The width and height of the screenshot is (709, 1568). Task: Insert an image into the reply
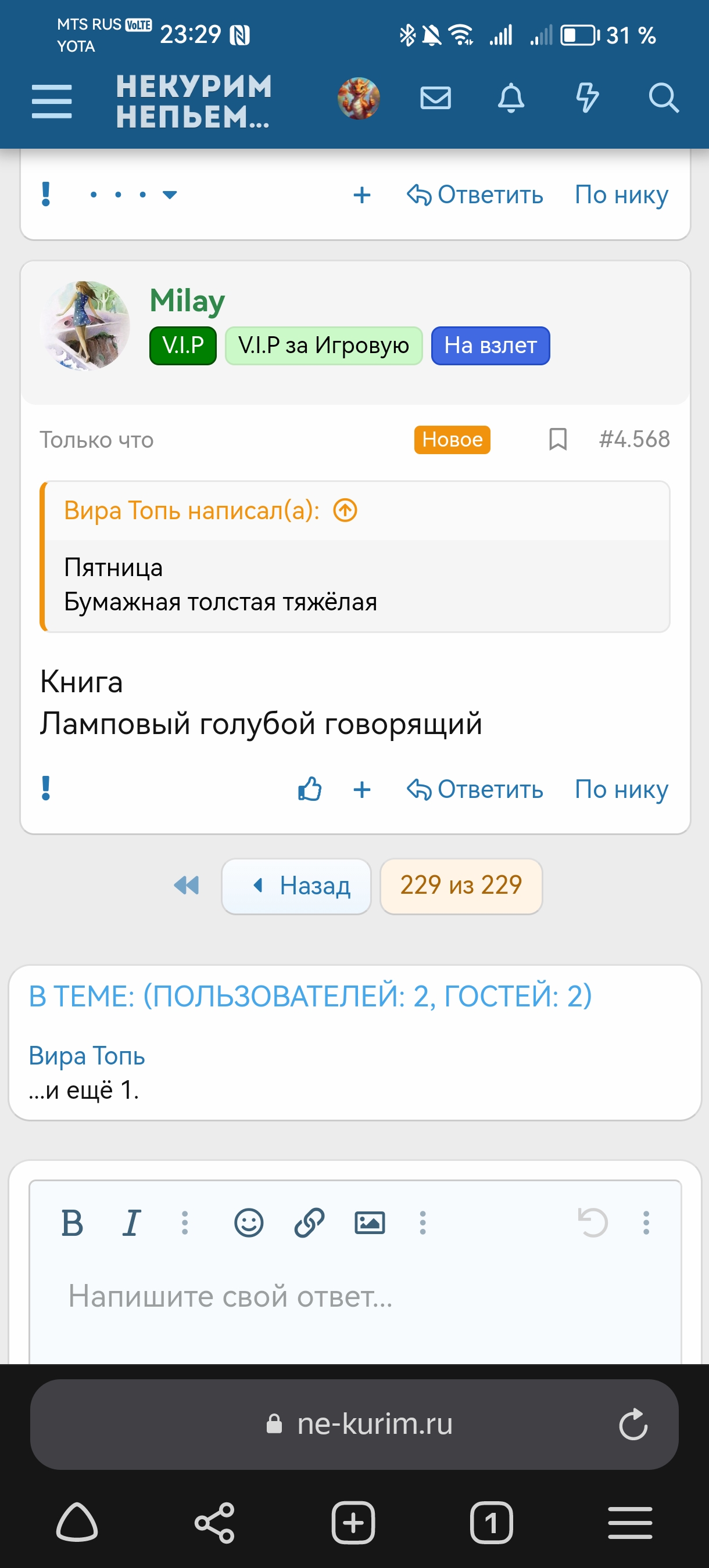pos(370,1222)
